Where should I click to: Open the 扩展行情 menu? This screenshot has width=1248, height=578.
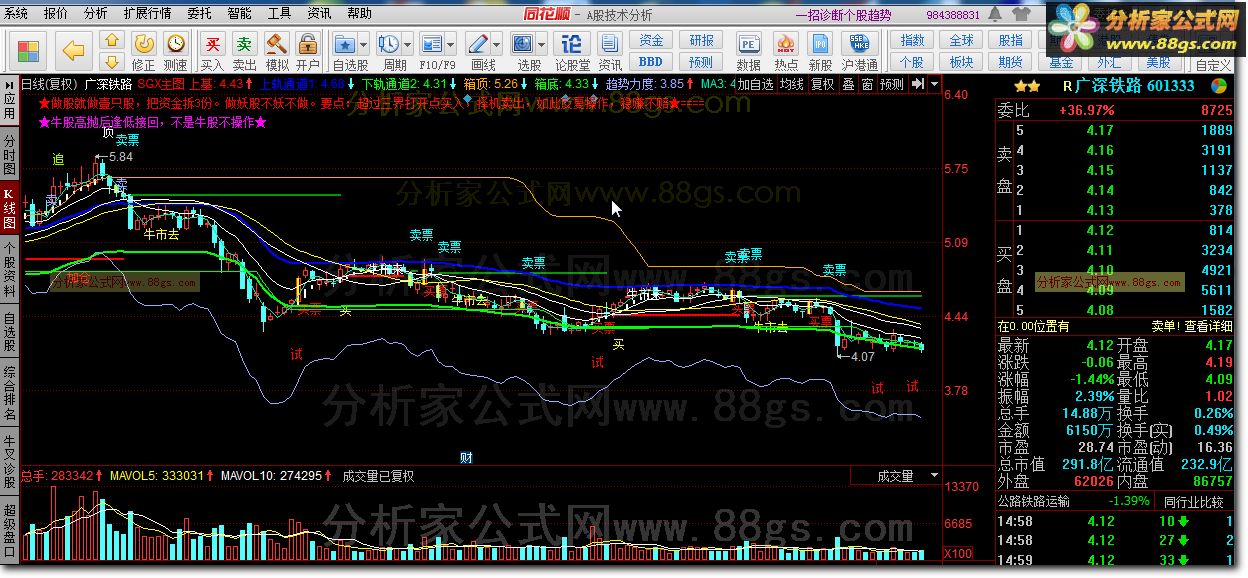click(x=147, y=14)
